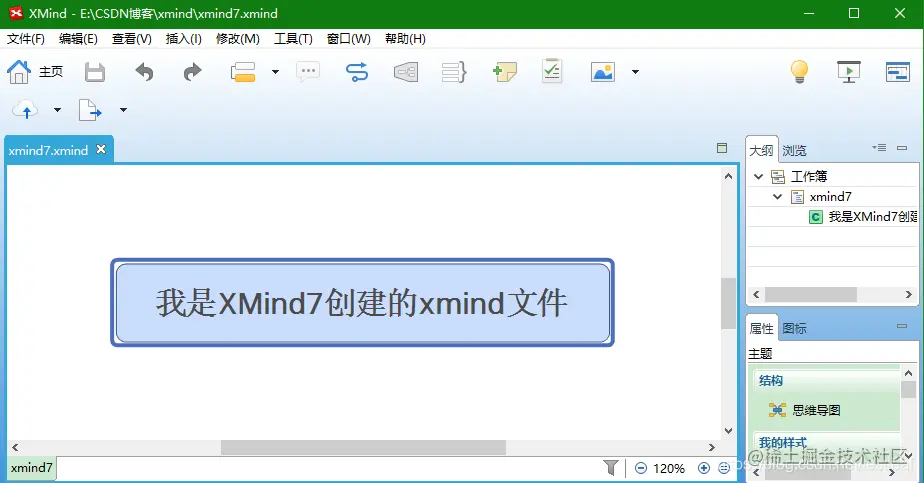This screenshot has width=924, height=483.
Task: Open the 插入(I) menu
Action: click(184, 39)
